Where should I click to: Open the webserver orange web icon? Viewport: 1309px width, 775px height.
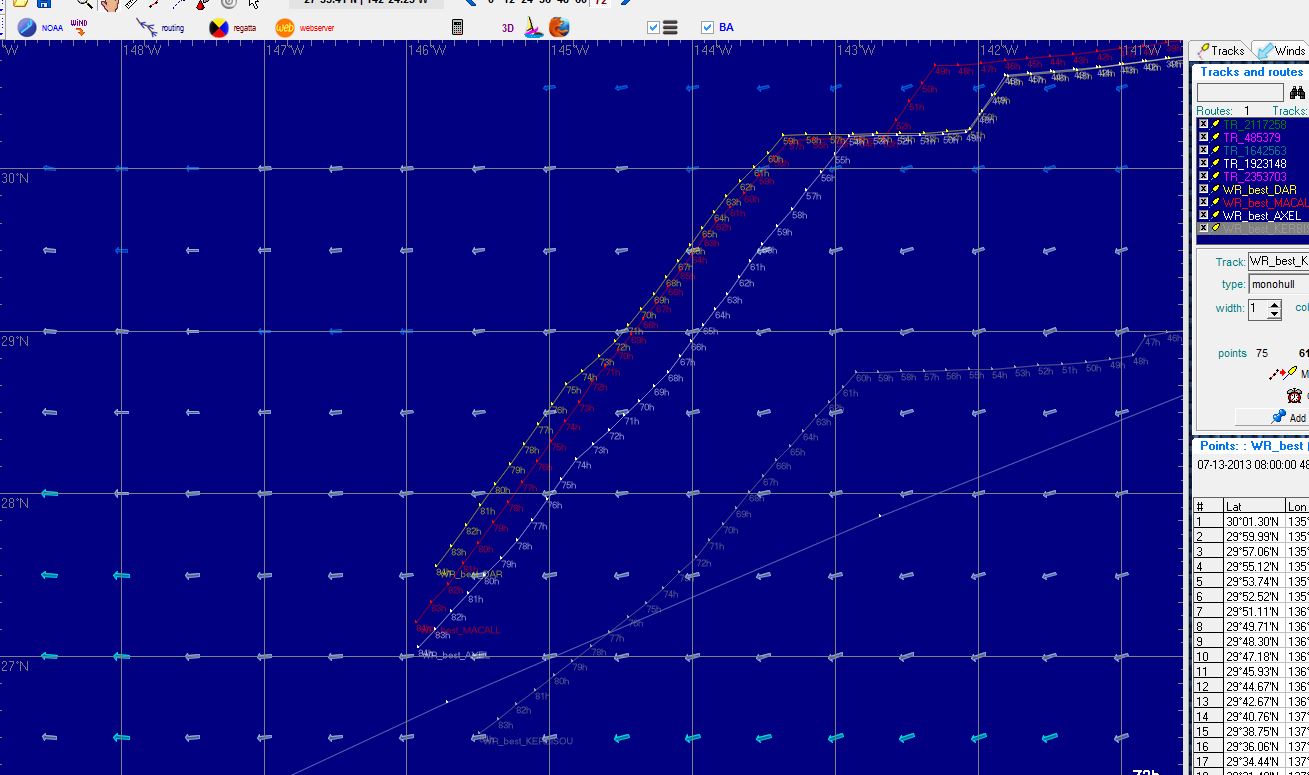click(285, 28)
